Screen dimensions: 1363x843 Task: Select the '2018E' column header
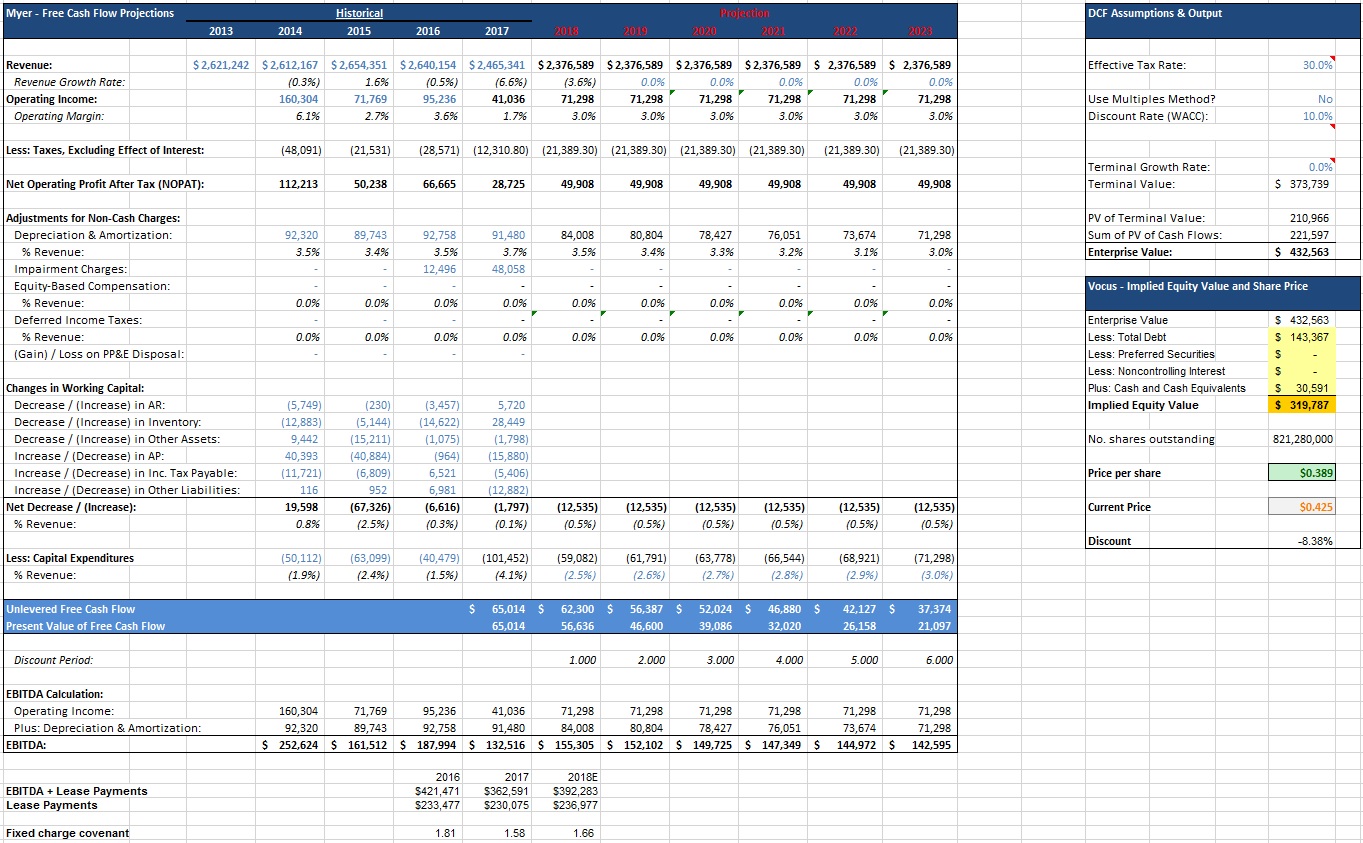tap(581, 776)
